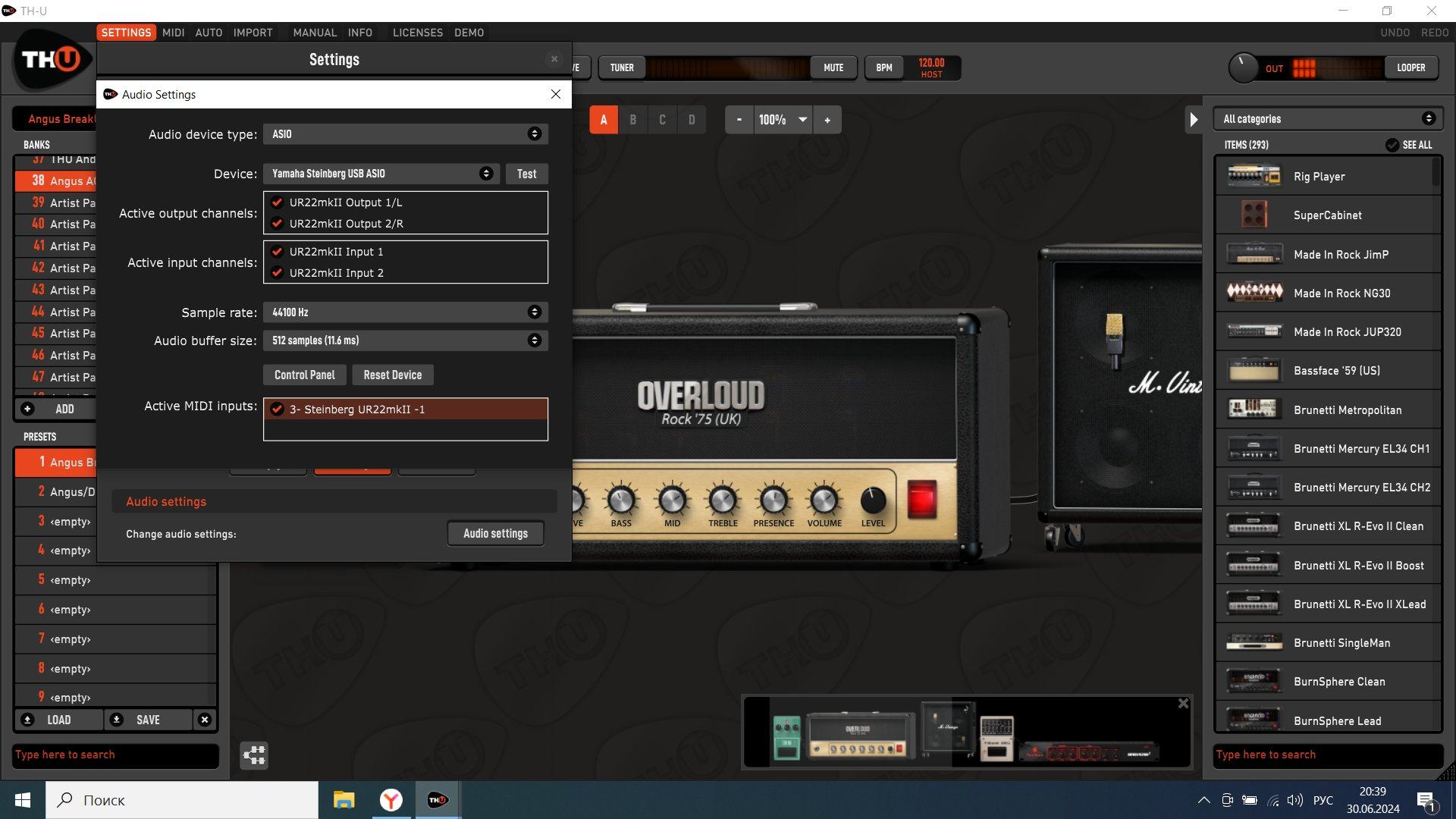Toggle the MUTE button
This screenshot has height=819, width=1456.
[833, 67]
